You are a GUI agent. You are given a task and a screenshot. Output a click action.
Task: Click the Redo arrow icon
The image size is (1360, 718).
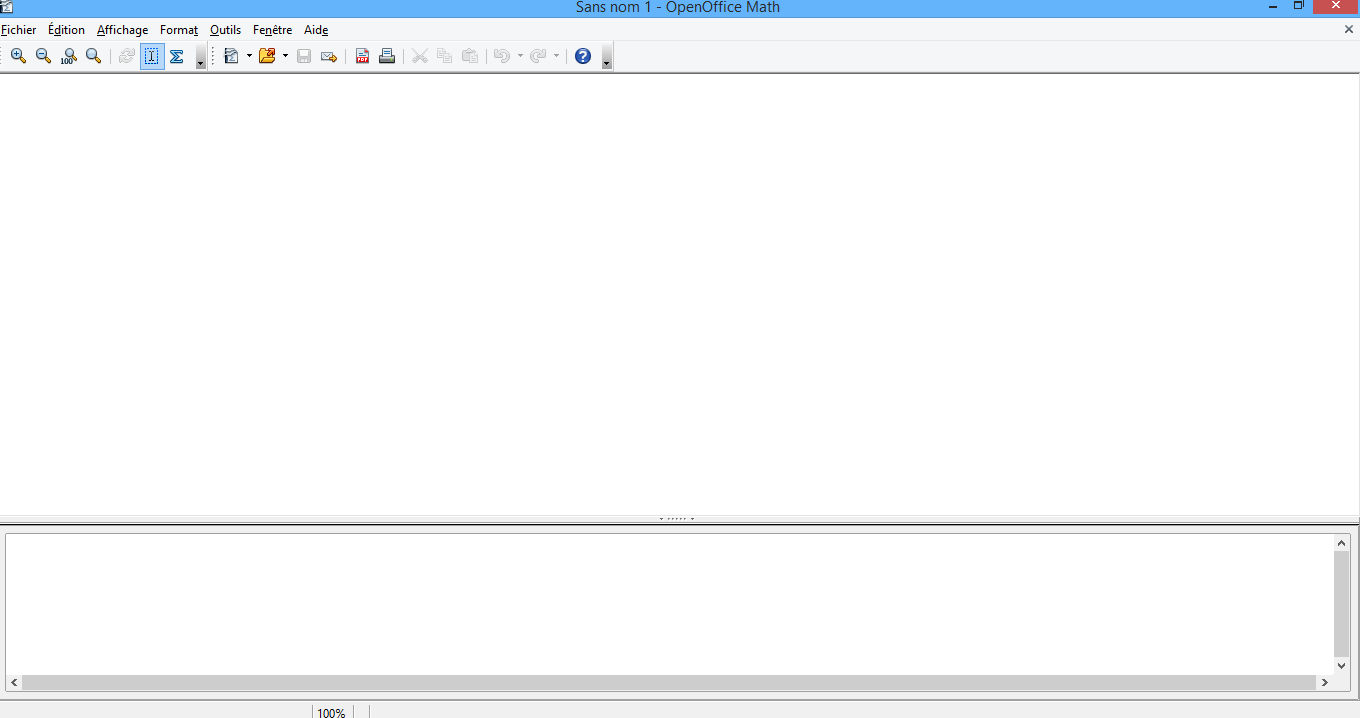pyautogui.click(x=538, y=56)
